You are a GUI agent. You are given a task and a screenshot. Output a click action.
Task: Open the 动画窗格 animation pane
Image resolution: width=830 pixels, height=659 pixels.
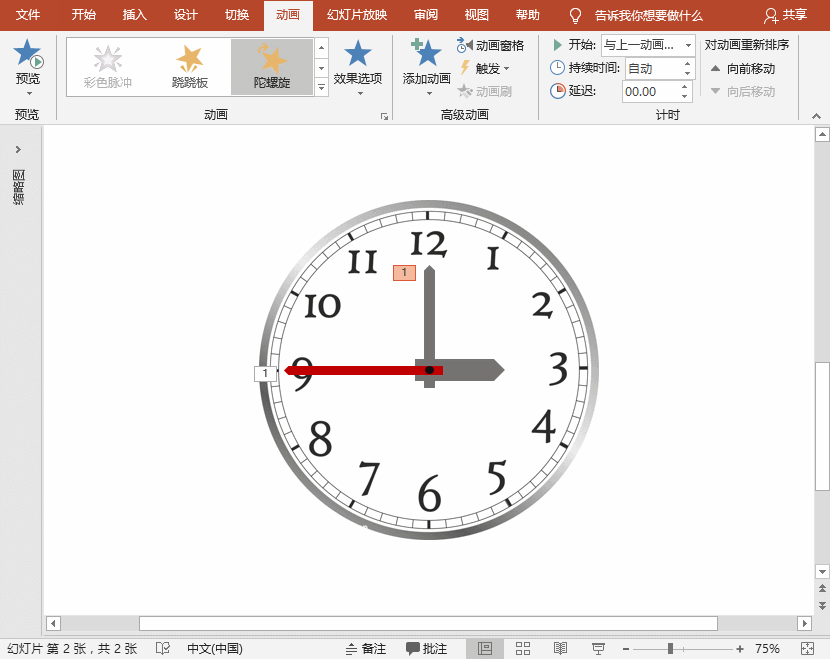click(490, 46)
